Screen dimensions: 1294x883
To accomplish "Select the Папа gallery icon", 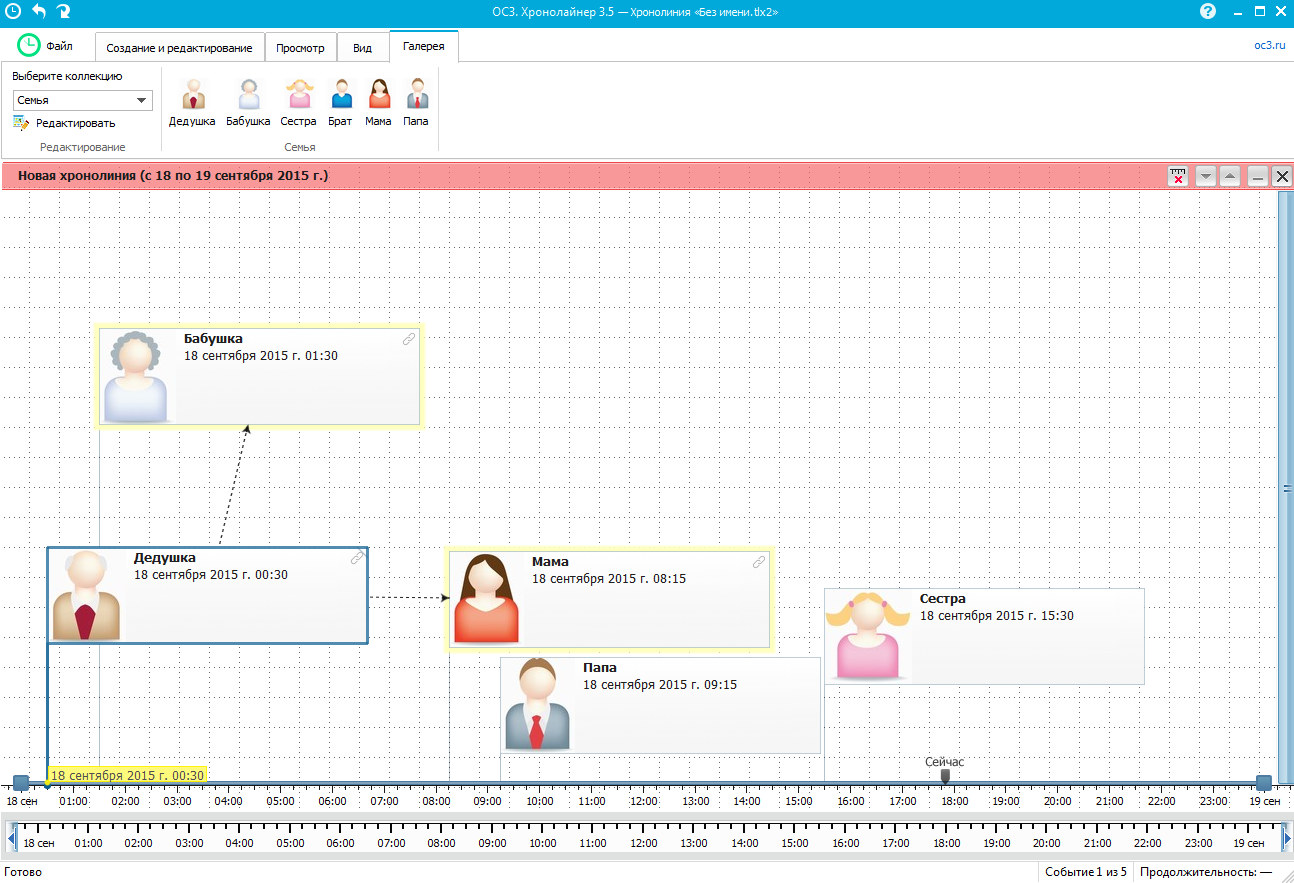I will click(416, 95).
